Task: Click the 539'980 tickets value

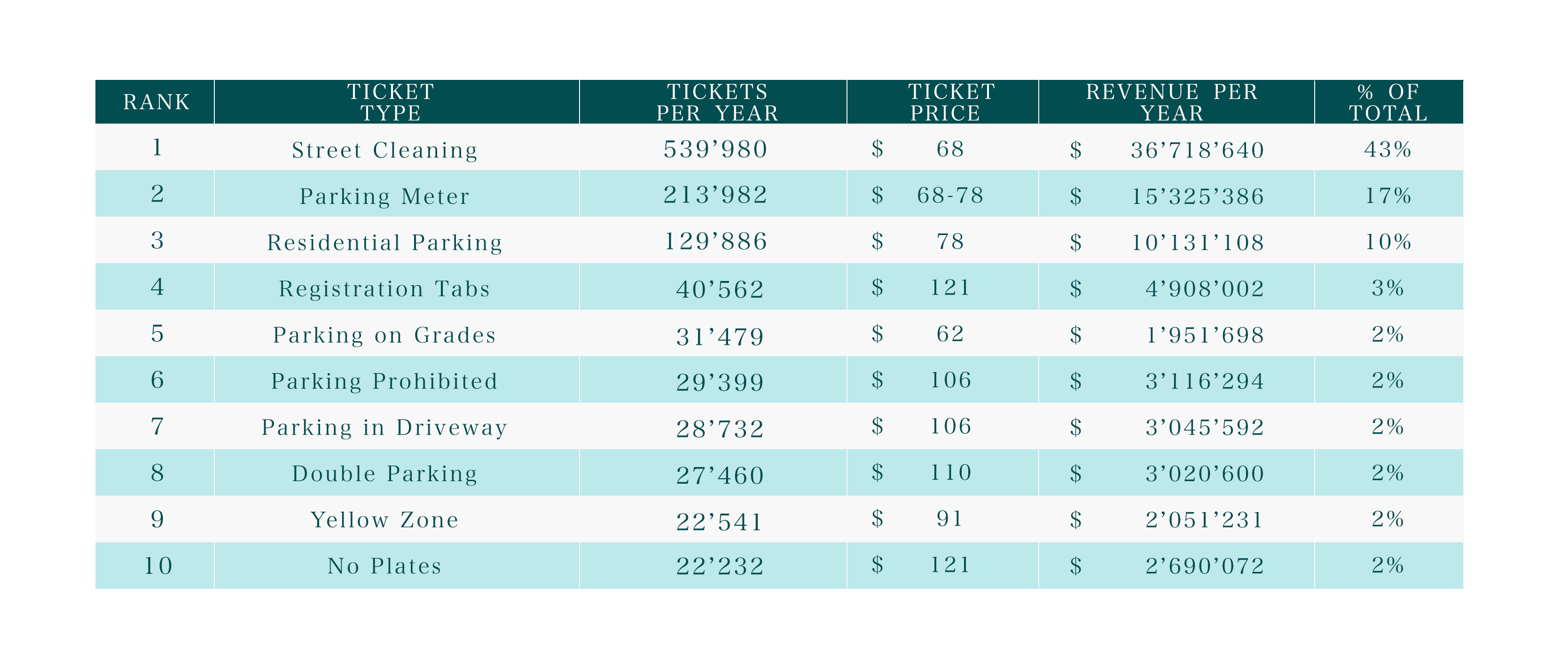Action: 716,149
